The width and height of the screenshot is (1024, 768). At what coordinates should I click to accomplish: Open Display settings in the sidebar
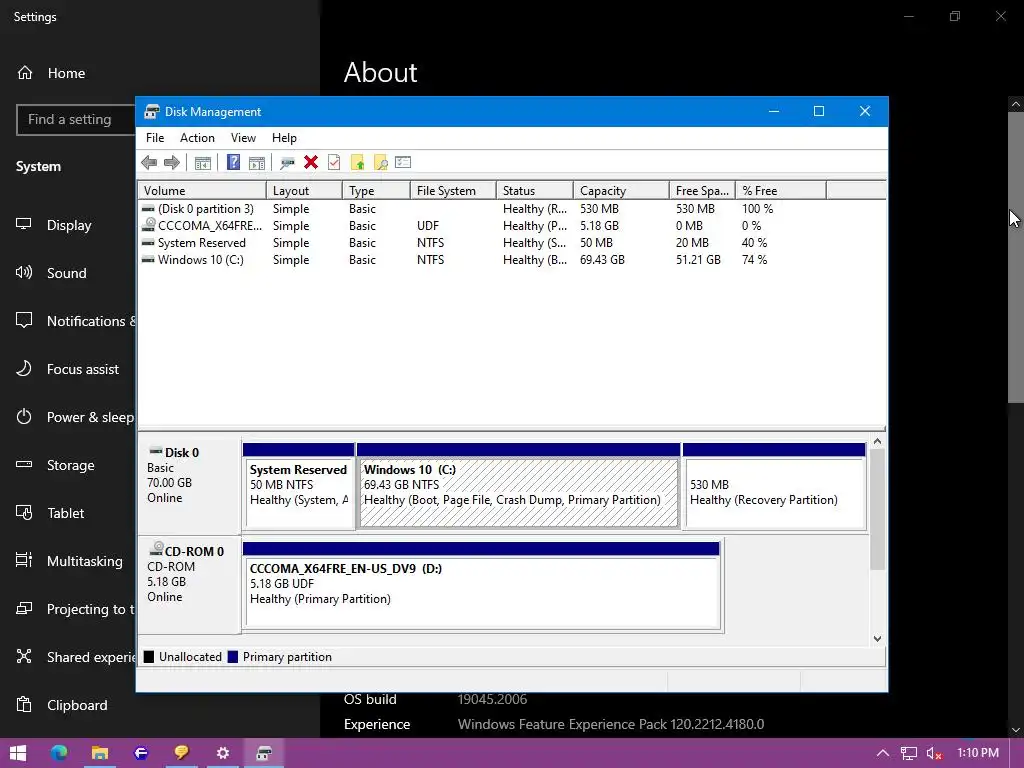[x=68, y=225]
